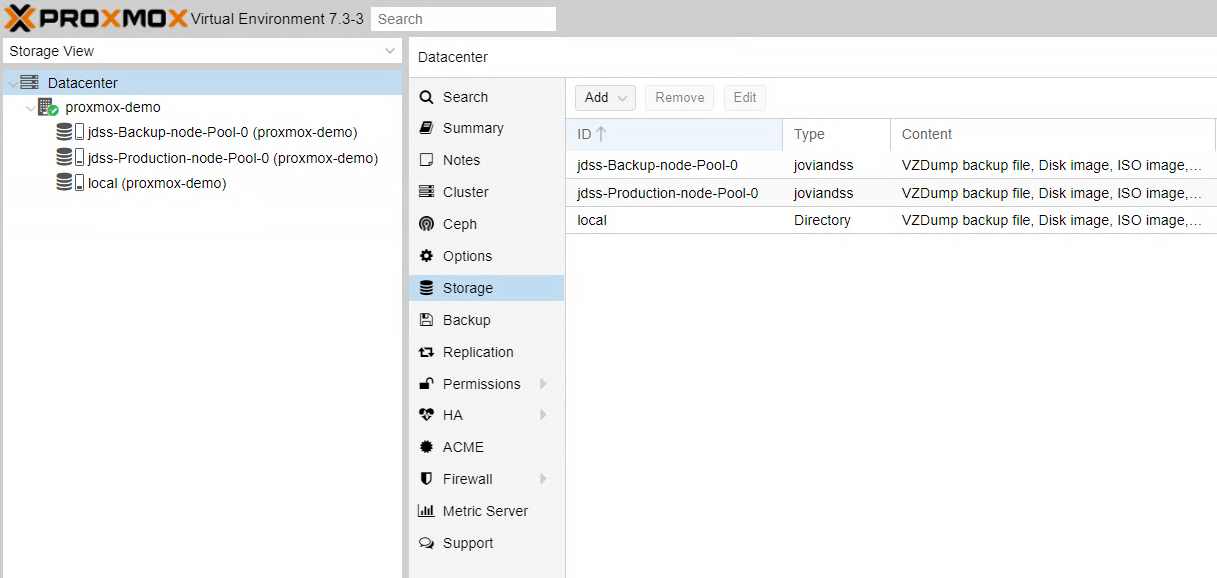The width and height of the screenshot is (1217, 578).
Task: Click the Proxmox logo
Action: (x=97, y=18)
